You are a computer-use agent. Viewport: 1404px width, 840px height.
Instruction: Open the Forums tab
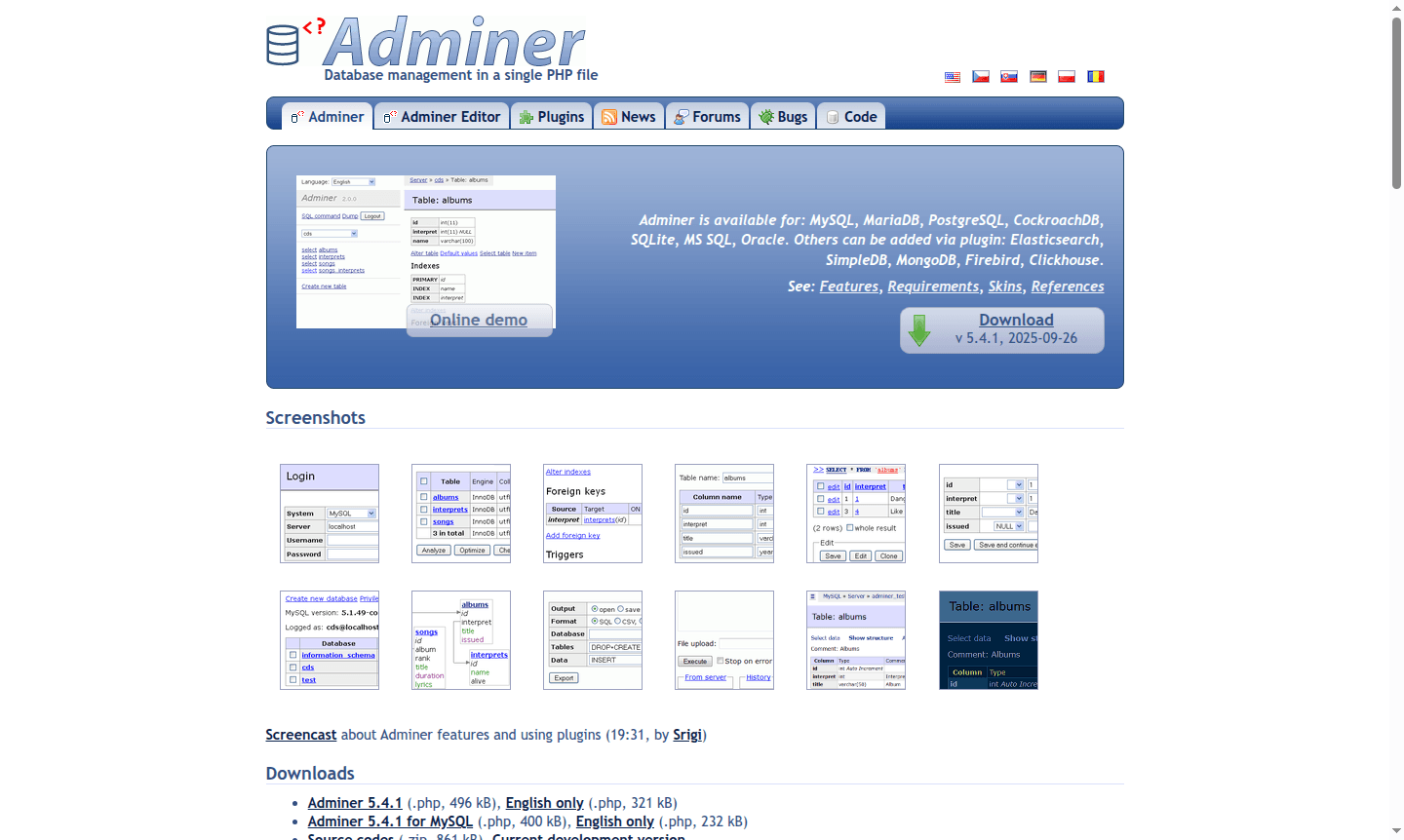pyautogui.click(x=707, y=116)
